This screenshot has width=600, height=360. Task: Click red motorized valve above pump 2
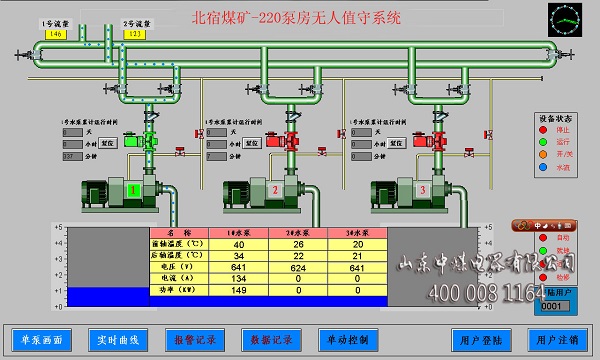coord(282,140)
